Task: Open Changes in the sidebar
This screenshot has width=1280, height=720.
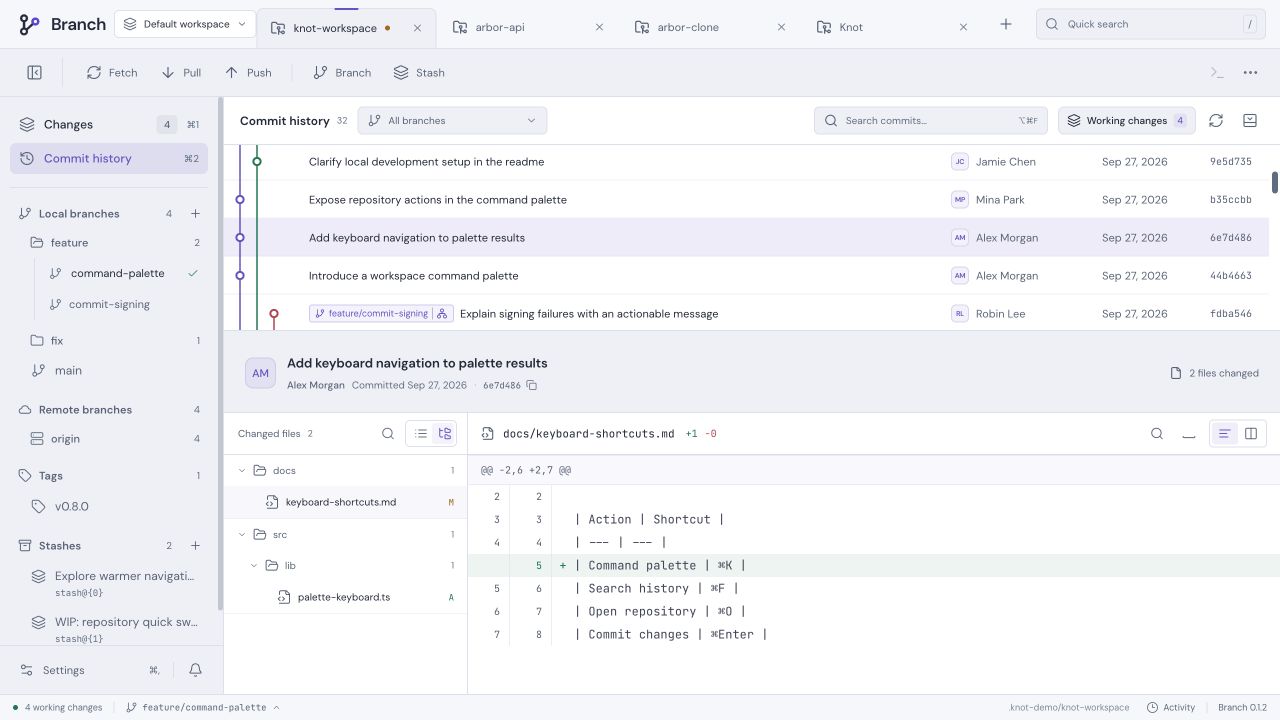Action: (x=109, y=125)
